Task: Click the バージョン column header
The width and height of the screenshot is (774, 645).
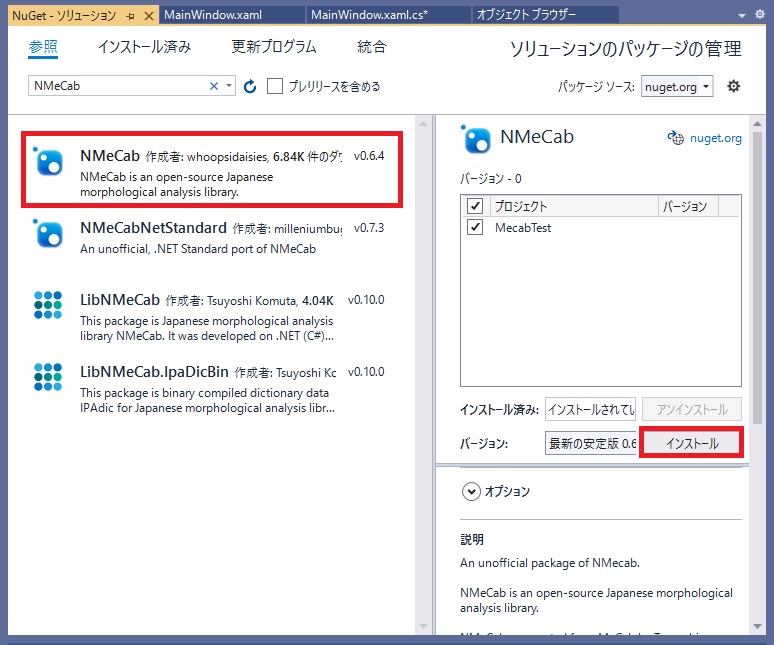Action: coord(688,206)
